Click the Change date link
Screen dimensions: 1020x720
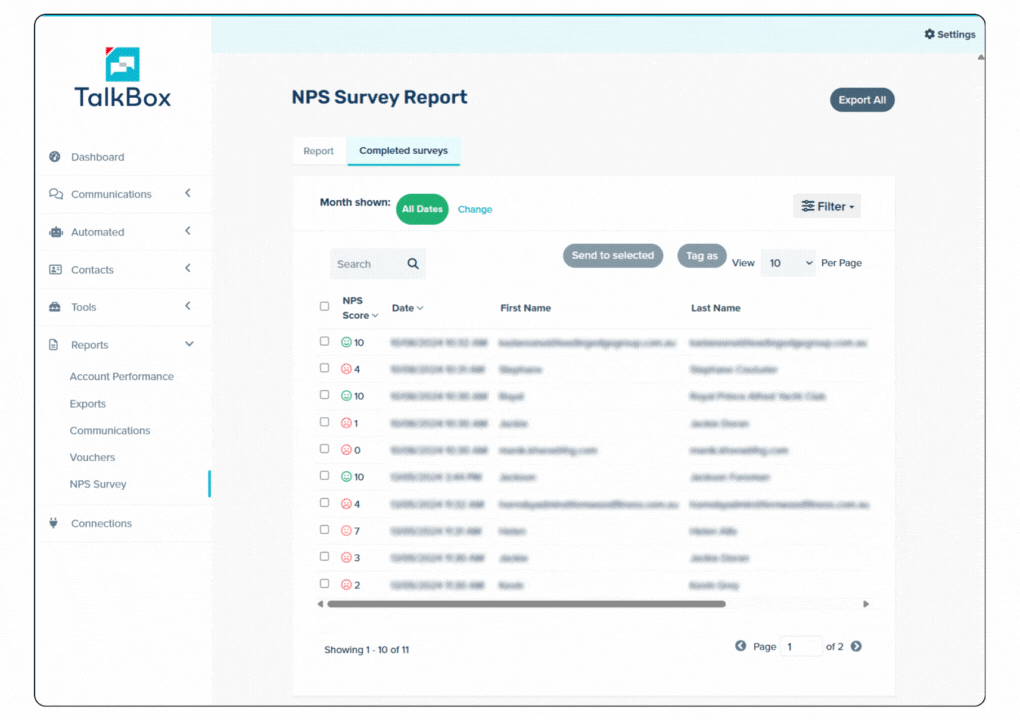coord(475,209)
